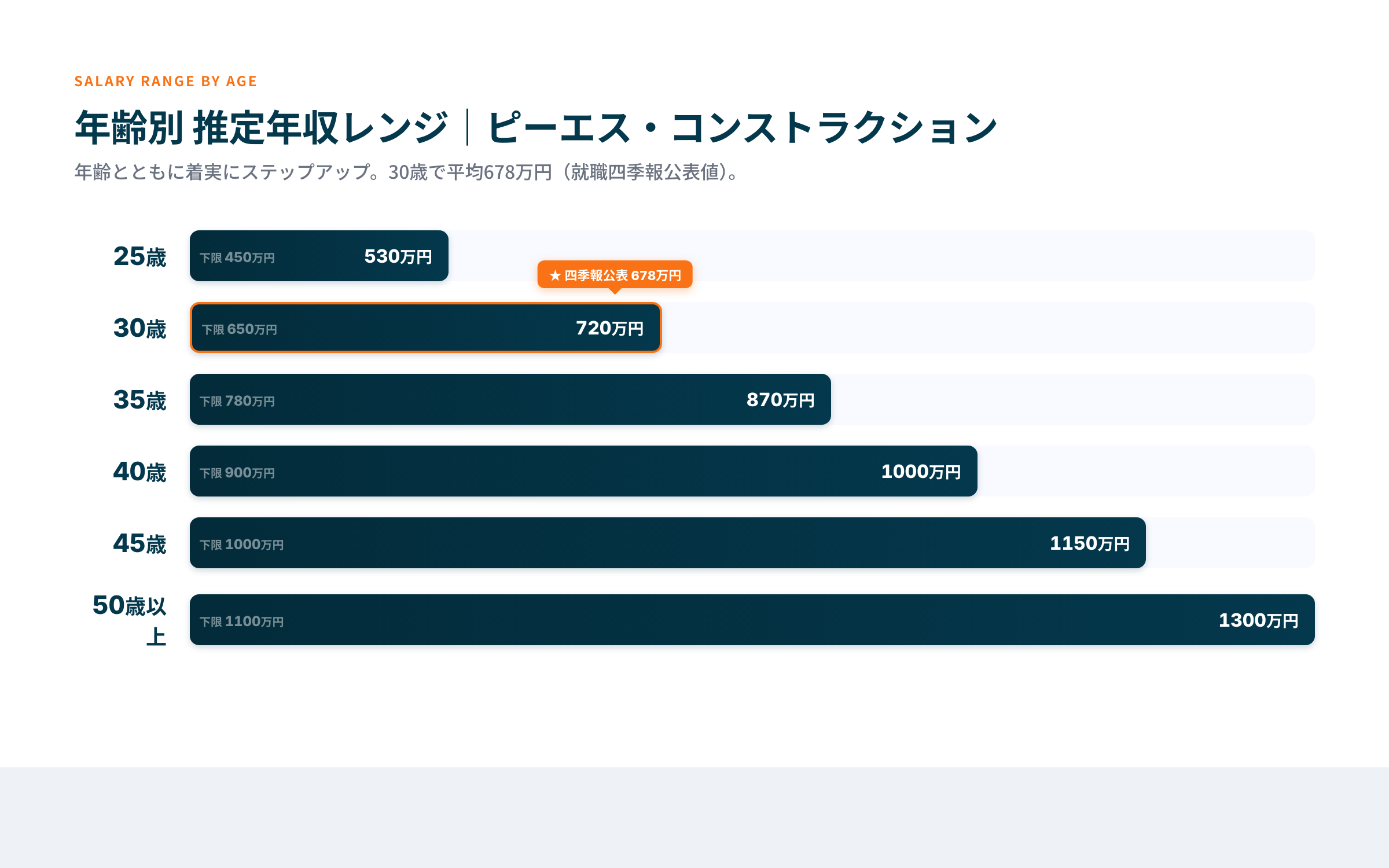Click the SALARY RANGE BY AGE label
This screenshot has width=1389, height=868.
165,81
